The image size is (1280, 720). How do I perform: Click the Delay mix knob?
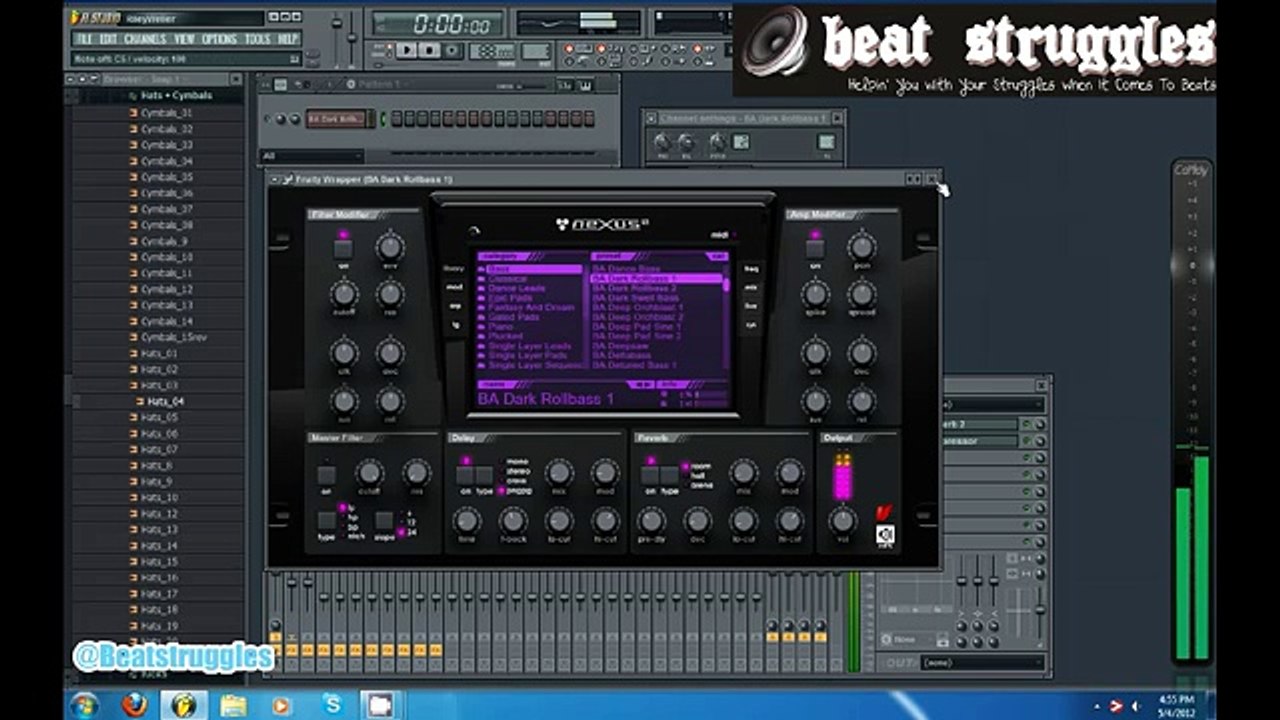click(559, 473)
